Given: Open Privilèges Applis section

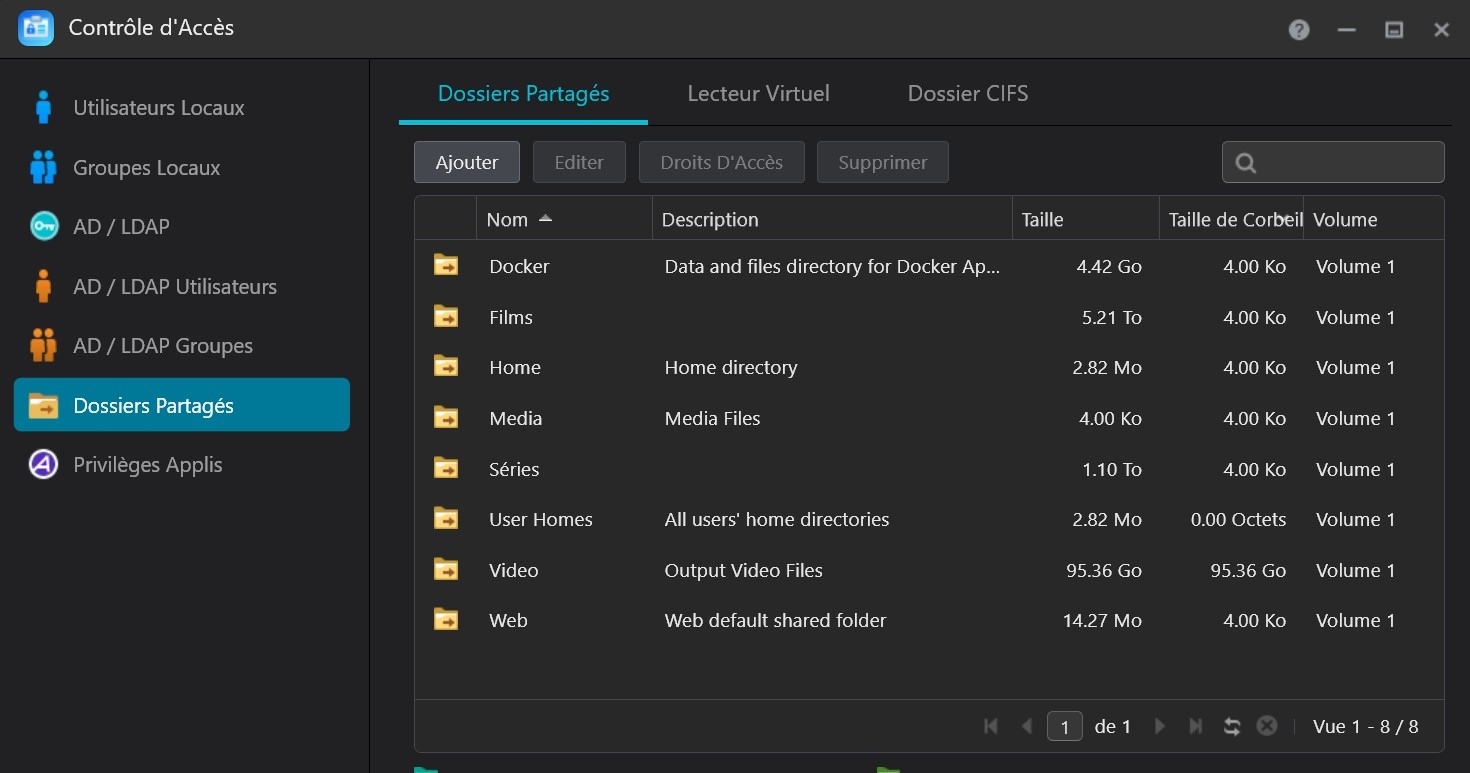Looking at the screenshot, I should (147, 465).
